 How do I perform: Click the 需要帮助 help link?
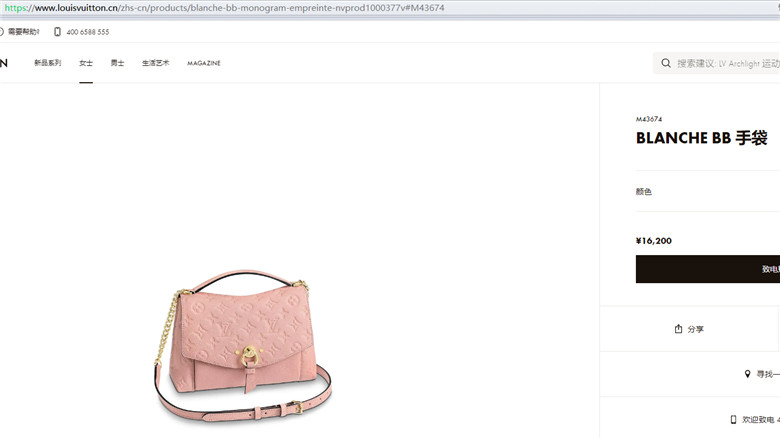(x=23, y=32)
